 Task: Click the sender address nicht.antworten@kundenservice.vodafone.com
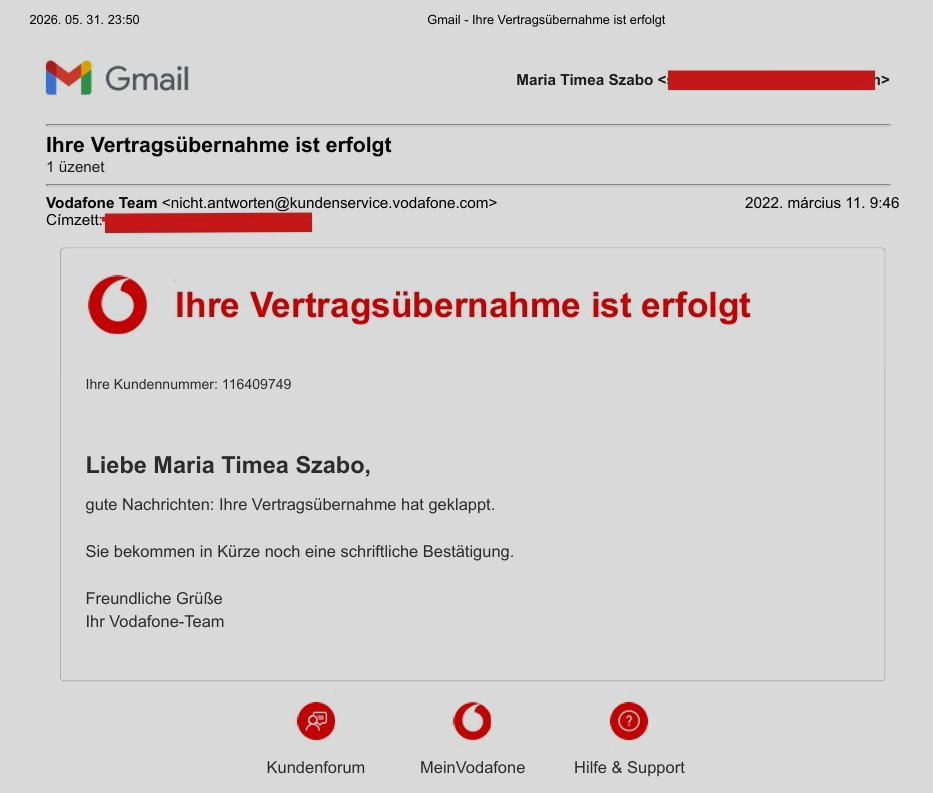329,203
